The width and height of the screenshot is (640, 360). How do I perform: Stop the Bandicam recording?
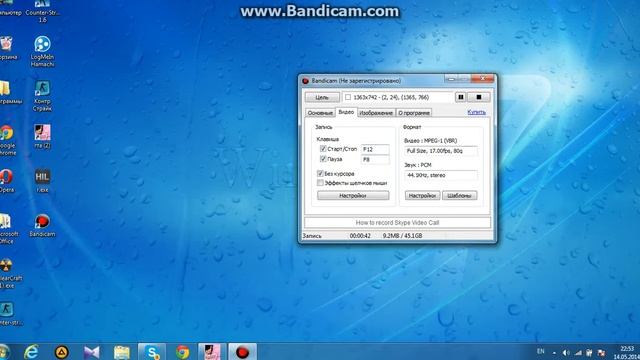pos(479,97)
